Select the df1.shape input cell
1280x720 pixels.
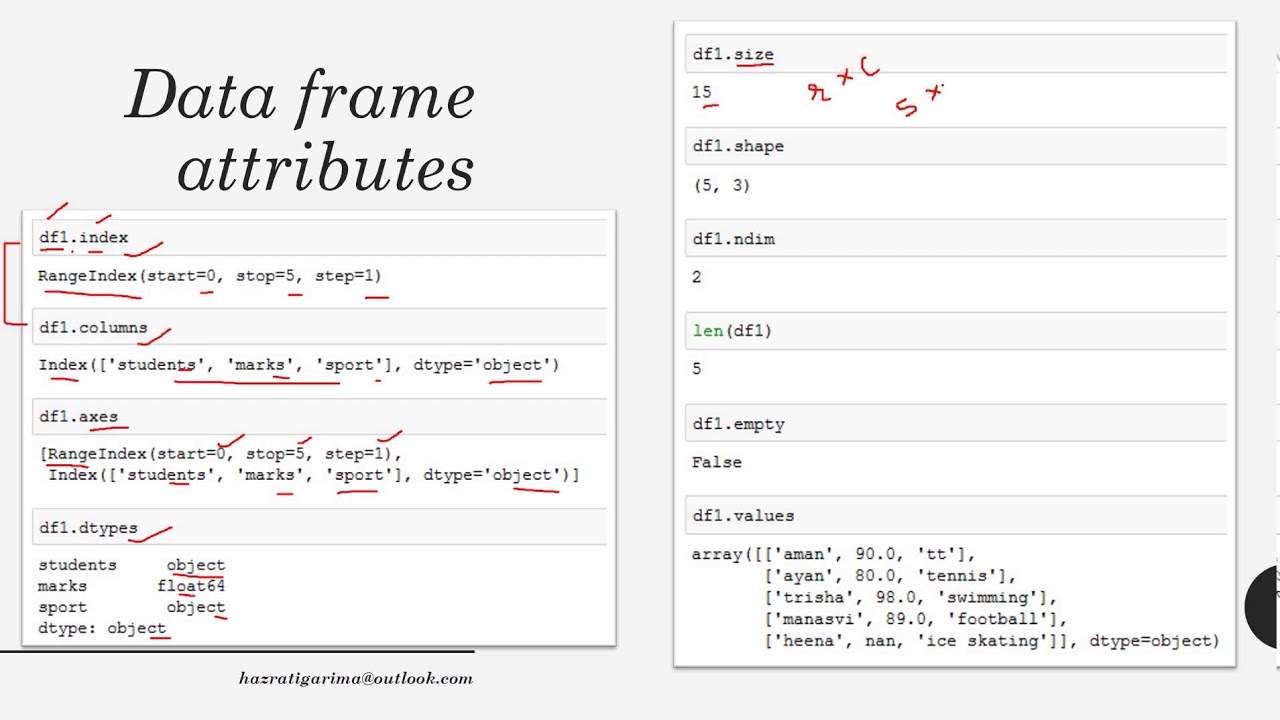click(x=955, y=147)
